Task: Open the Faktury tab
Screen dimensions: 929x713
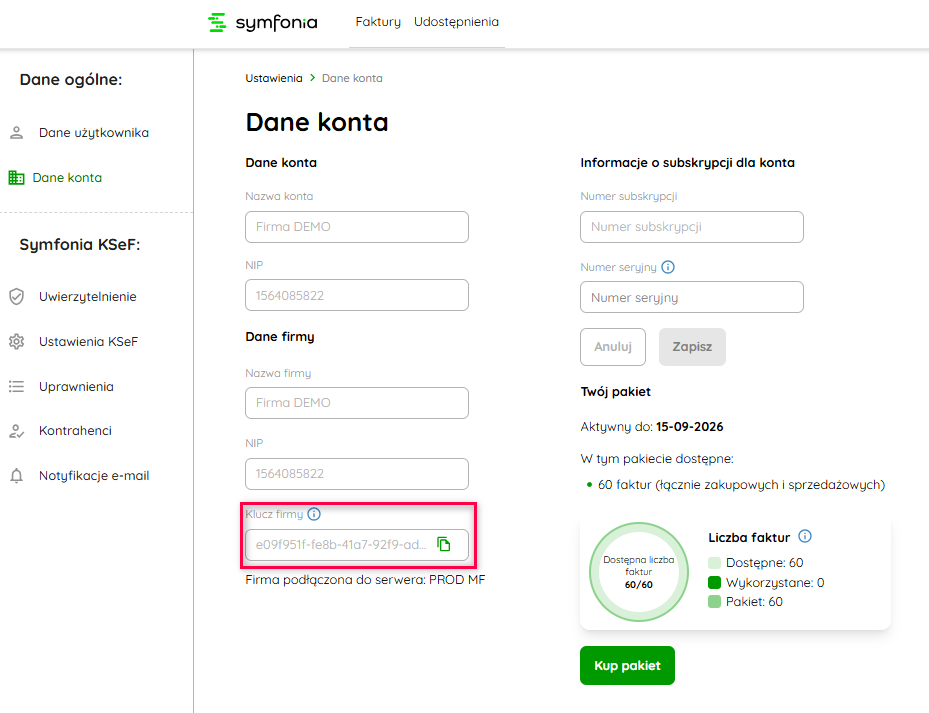Action: 378,22
